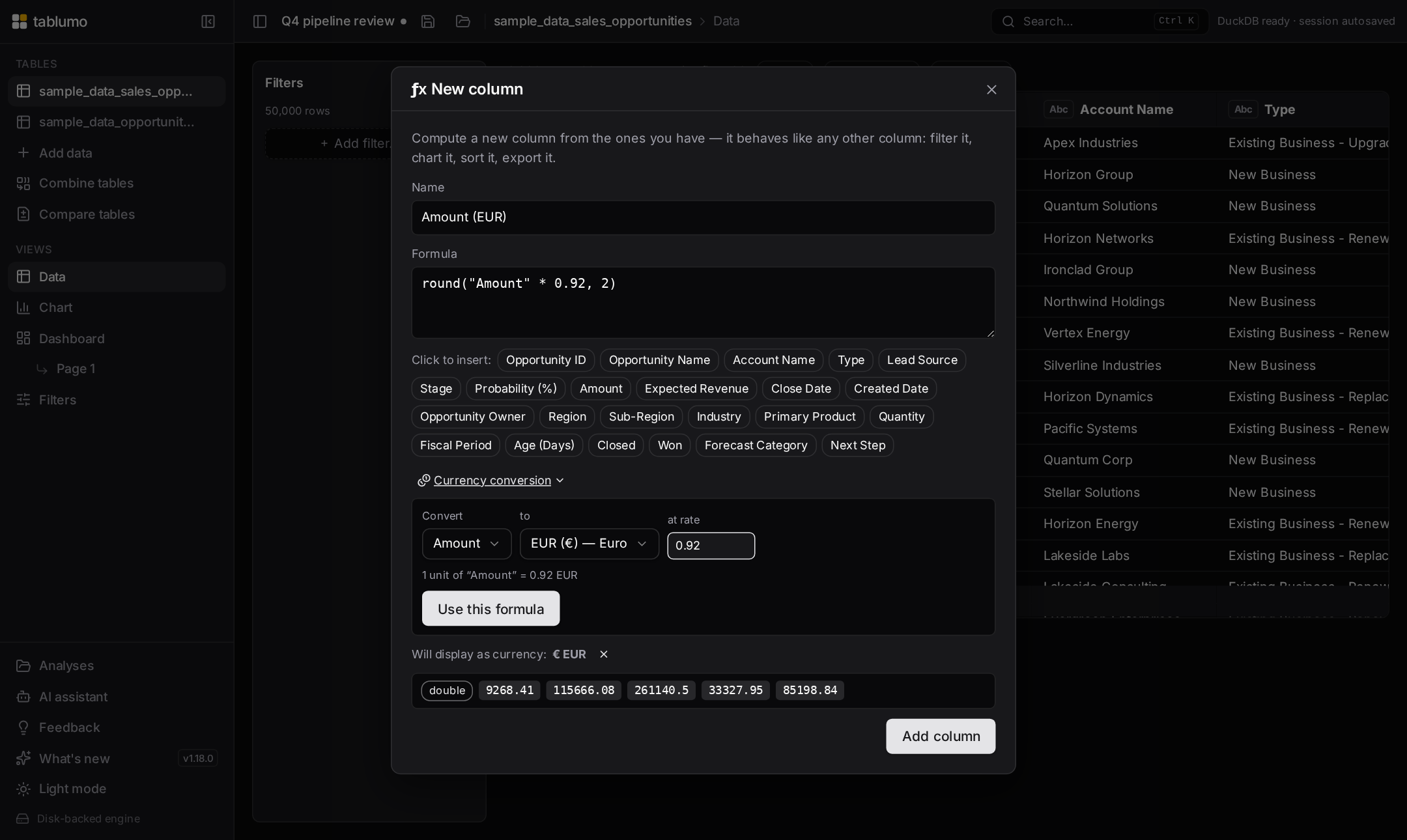Click the Search box in top bar
This screenshot has height=840, width=1407.
1100,21
